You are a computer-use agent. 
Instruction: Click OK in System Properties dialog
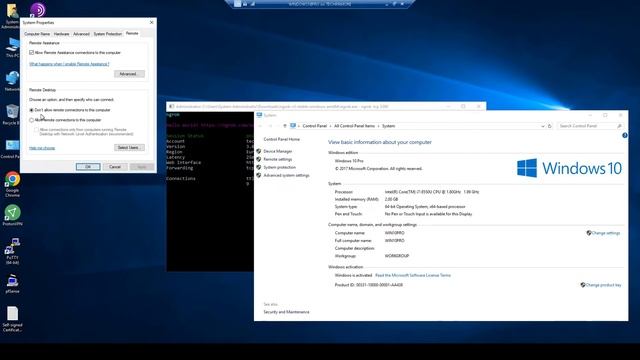(x=88, y=167)
